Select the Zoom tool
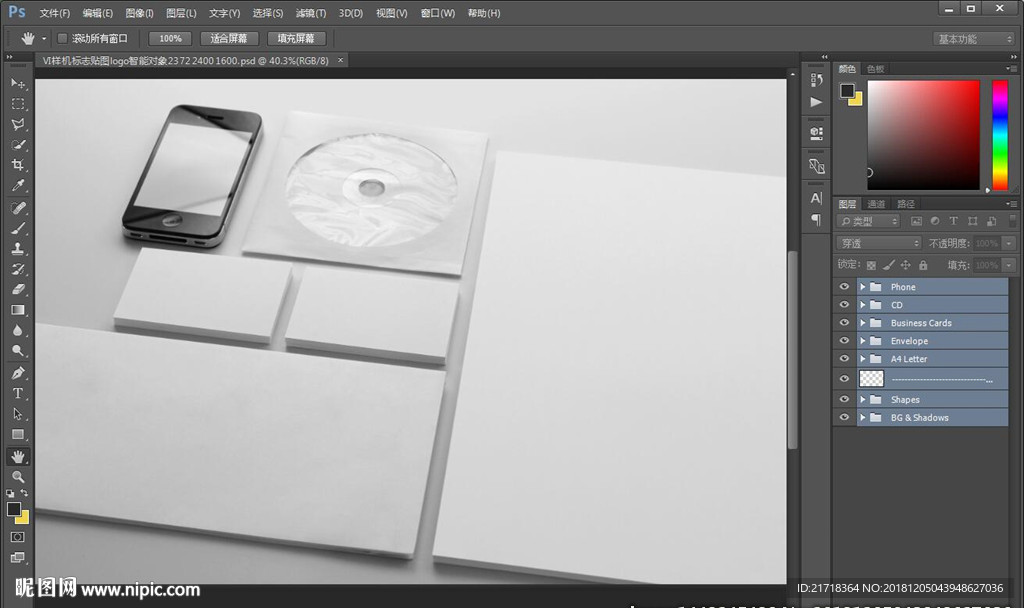The height and width of the screenshot is (608, 1024). coord(18,477)
